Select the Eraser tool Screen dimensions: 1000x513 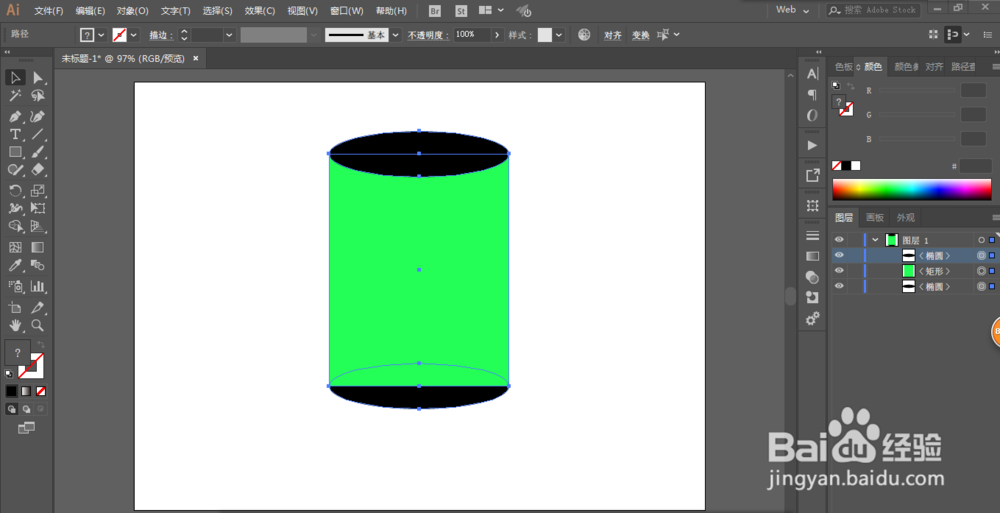(38, 170)
